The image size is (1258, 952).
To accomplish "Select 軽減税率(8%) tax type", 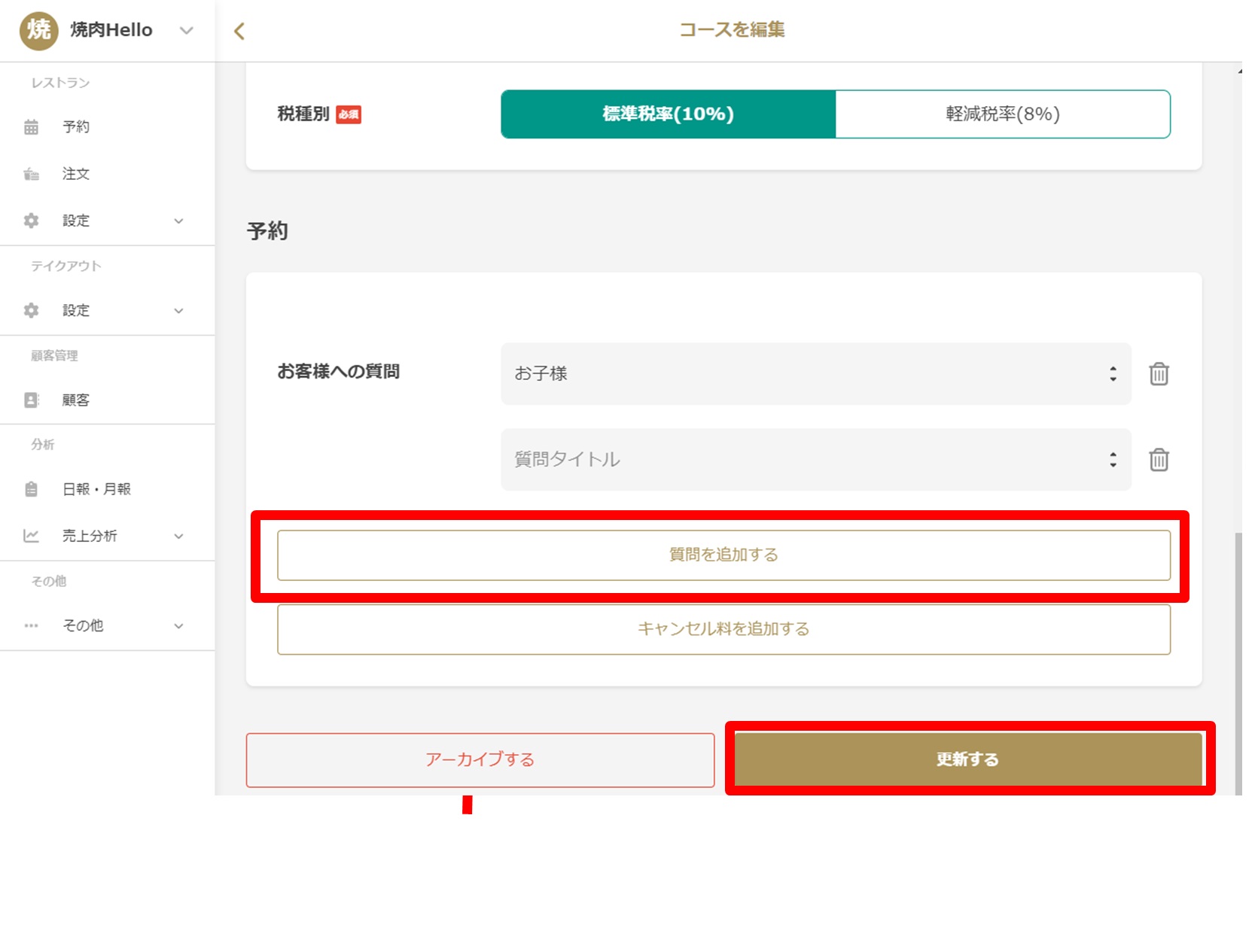I will tap(1002, 114).
